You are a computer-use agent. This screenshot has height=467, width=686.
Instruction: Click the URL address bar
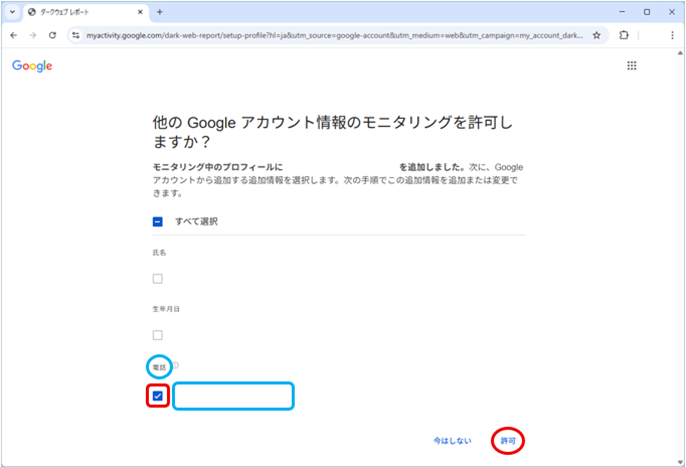coord(330,34)
